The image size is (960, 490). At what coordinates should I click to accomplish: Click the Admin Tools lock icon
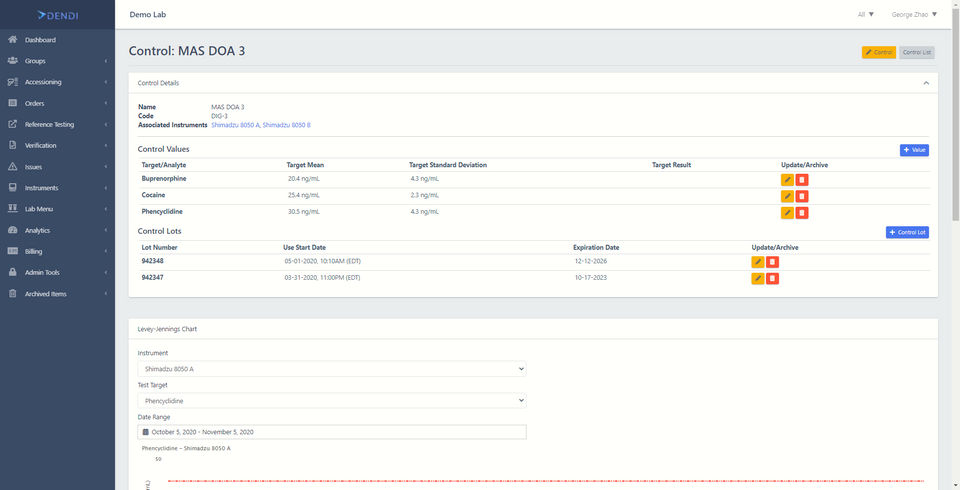[x=12, y=272]
